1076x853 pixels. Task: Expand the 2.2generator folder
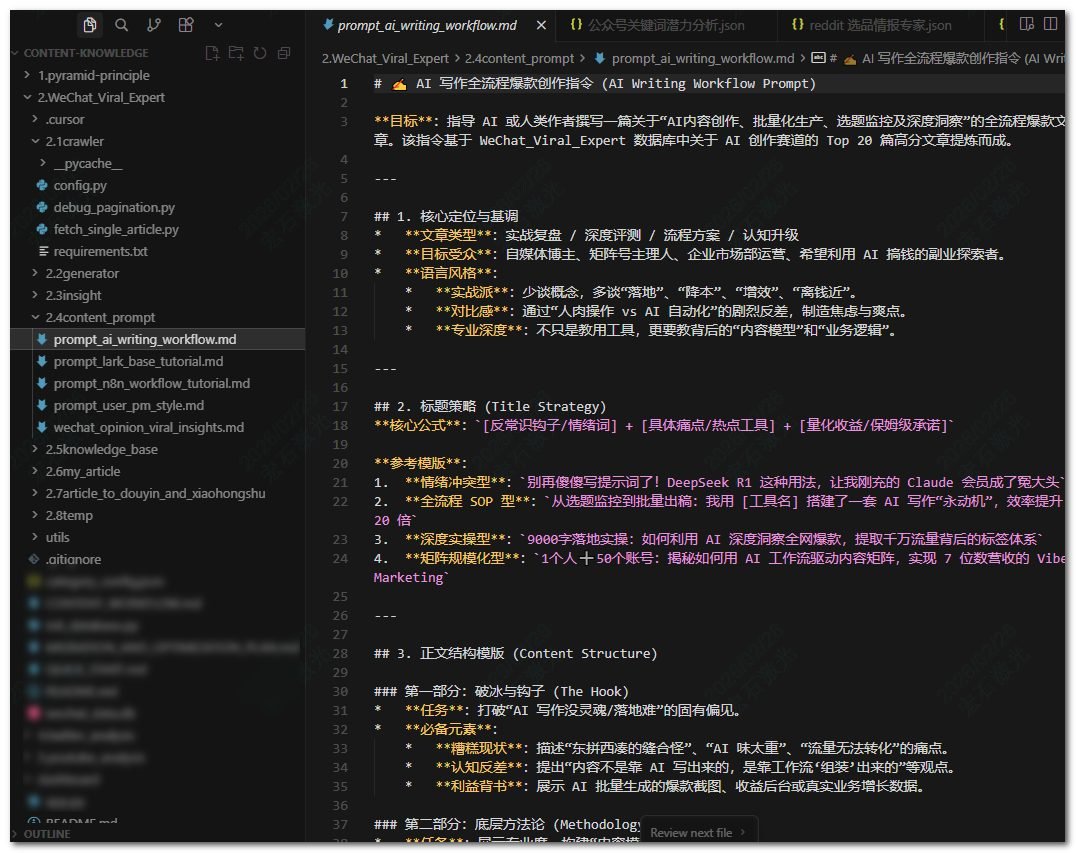82,273
